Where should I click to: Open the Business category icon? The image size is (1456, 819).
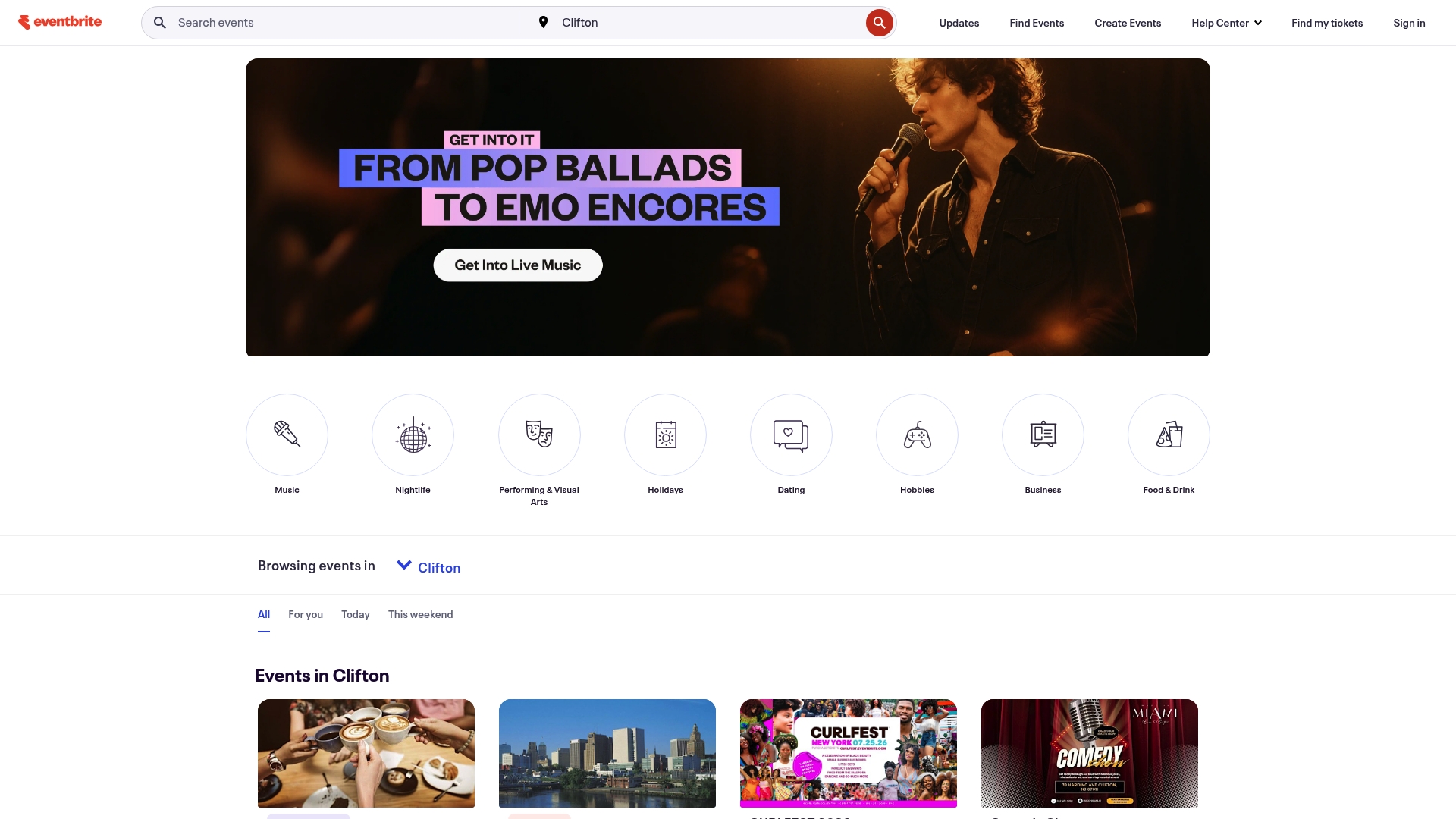point(1043,435)
